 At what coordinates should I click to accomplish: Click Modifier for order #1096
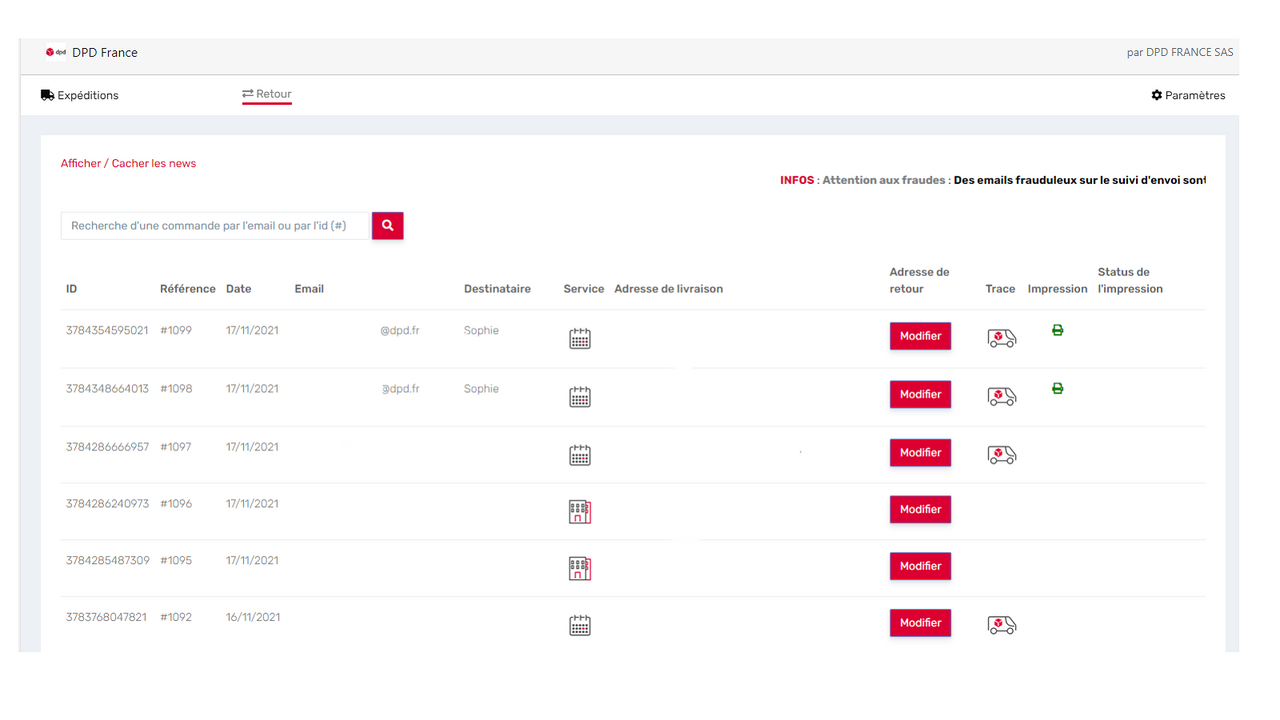point(920,509)
